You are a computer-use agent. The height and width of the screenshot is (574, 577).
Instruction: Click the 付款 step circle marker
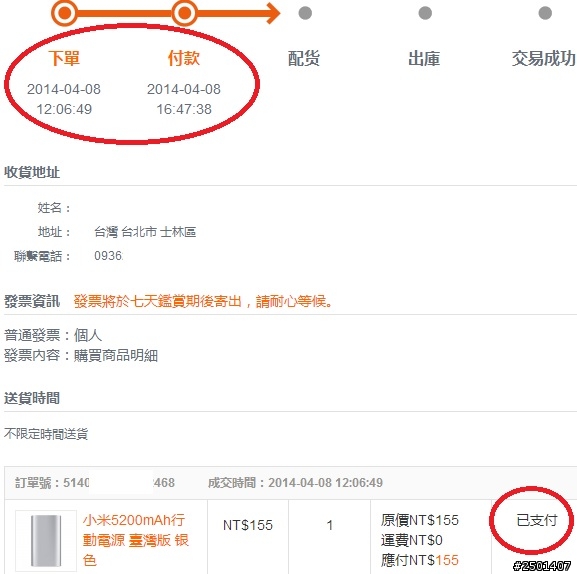click(x=184, y=13)
